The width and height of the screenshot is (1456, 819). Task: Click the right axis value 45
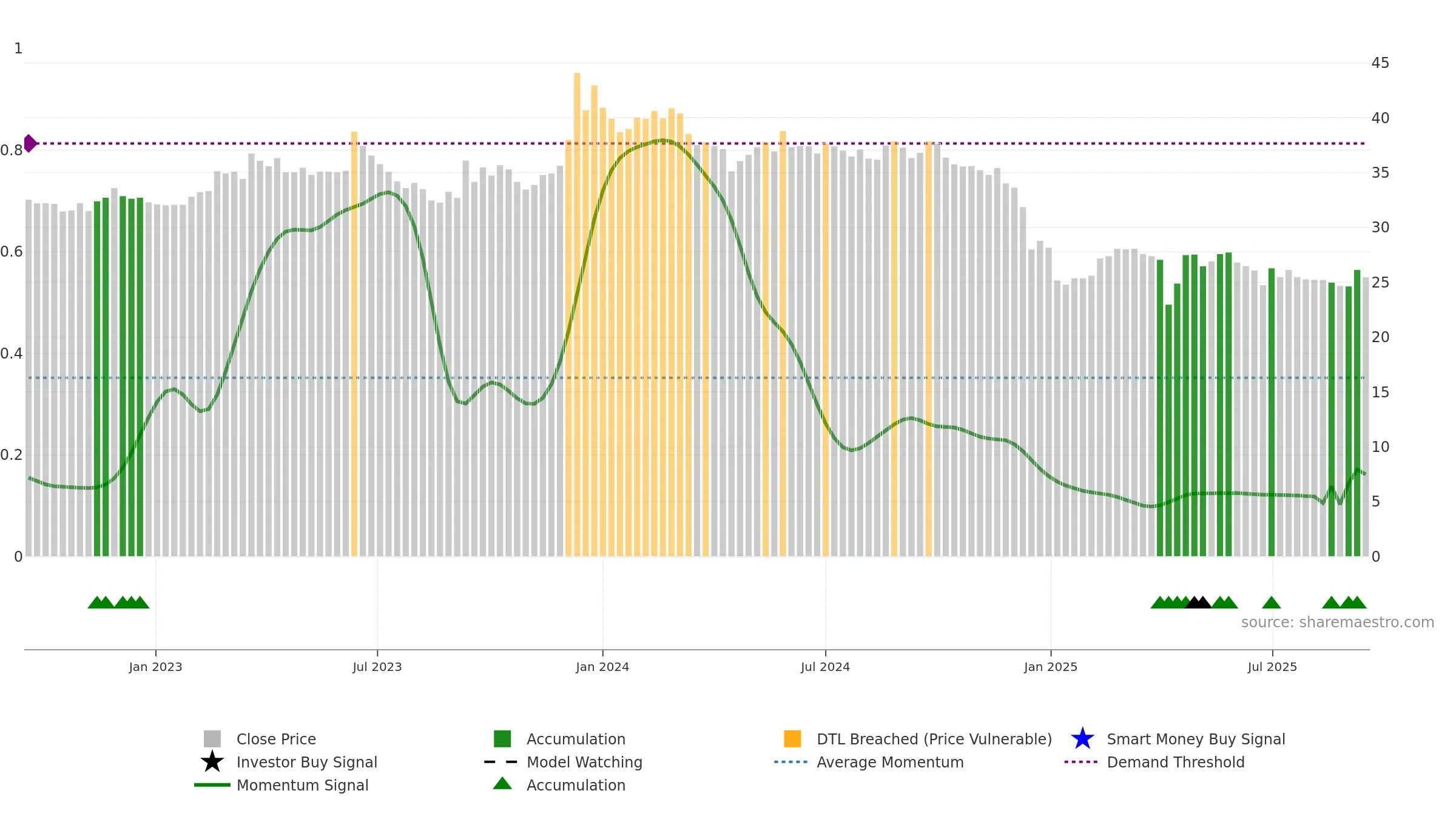pos(1380,63)
